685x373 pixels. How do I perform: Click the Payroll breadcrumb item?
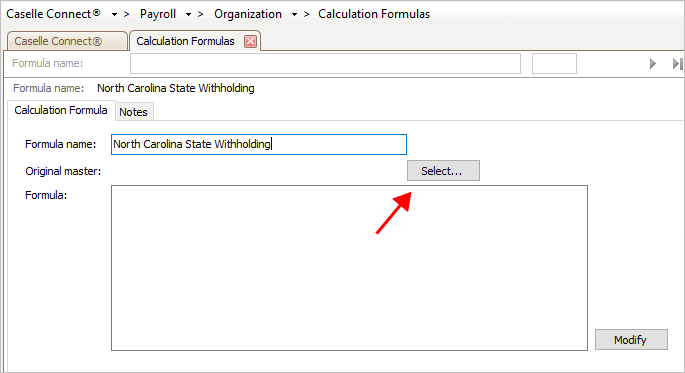pos(158,14)
